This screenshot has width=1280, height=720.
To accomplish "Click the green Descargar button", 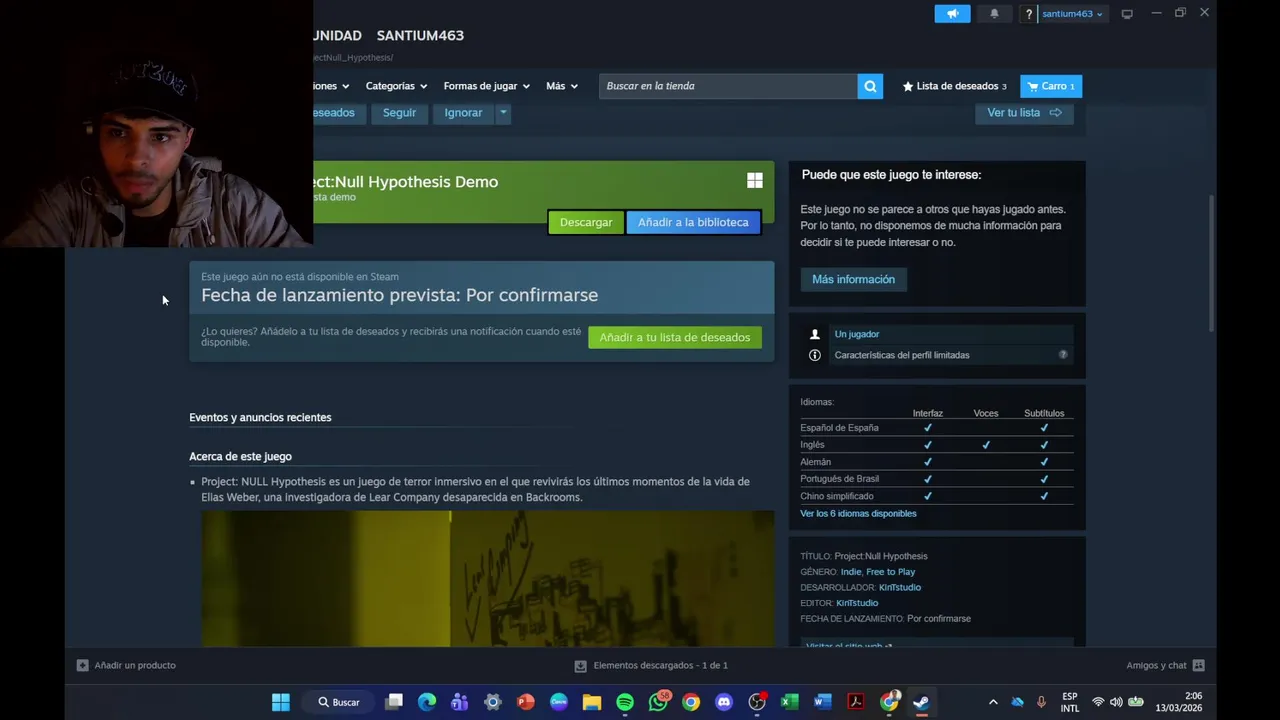I will pos(586,222).
